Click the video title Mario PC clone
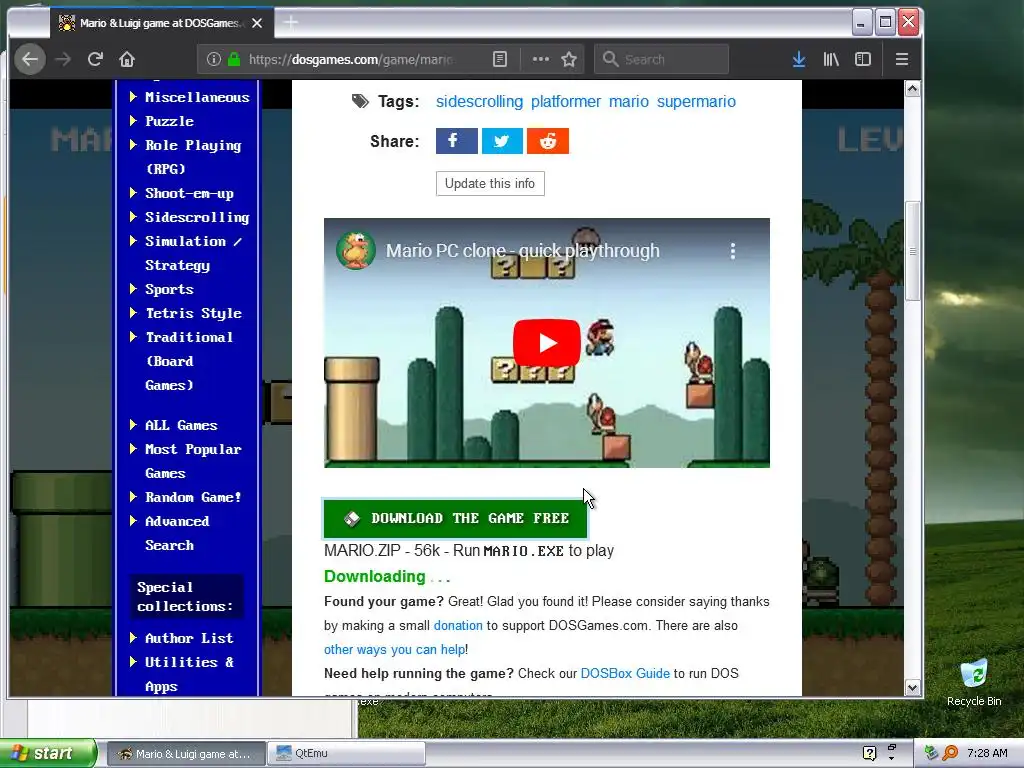Screen dimensions: 1024x768 click(x=522, y=251)
